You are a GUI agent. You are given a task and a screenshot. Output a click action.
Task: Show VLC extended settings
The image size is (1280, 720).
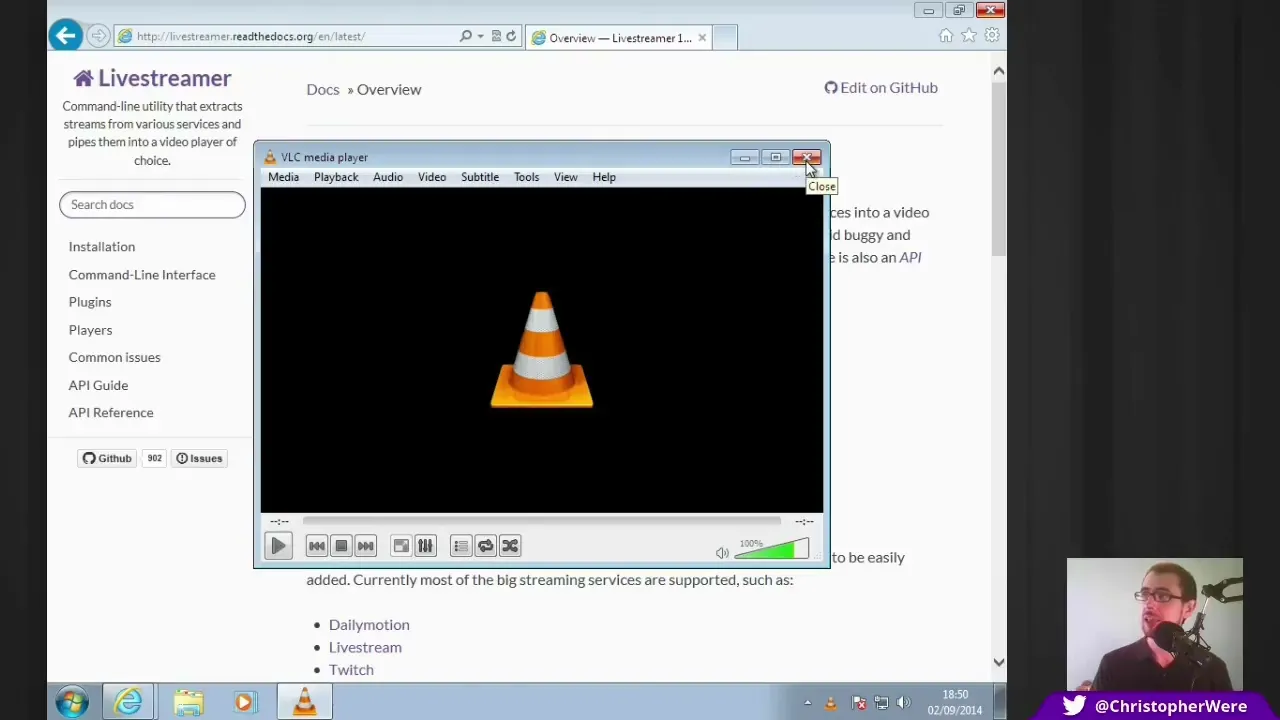[x=425, y=546]
